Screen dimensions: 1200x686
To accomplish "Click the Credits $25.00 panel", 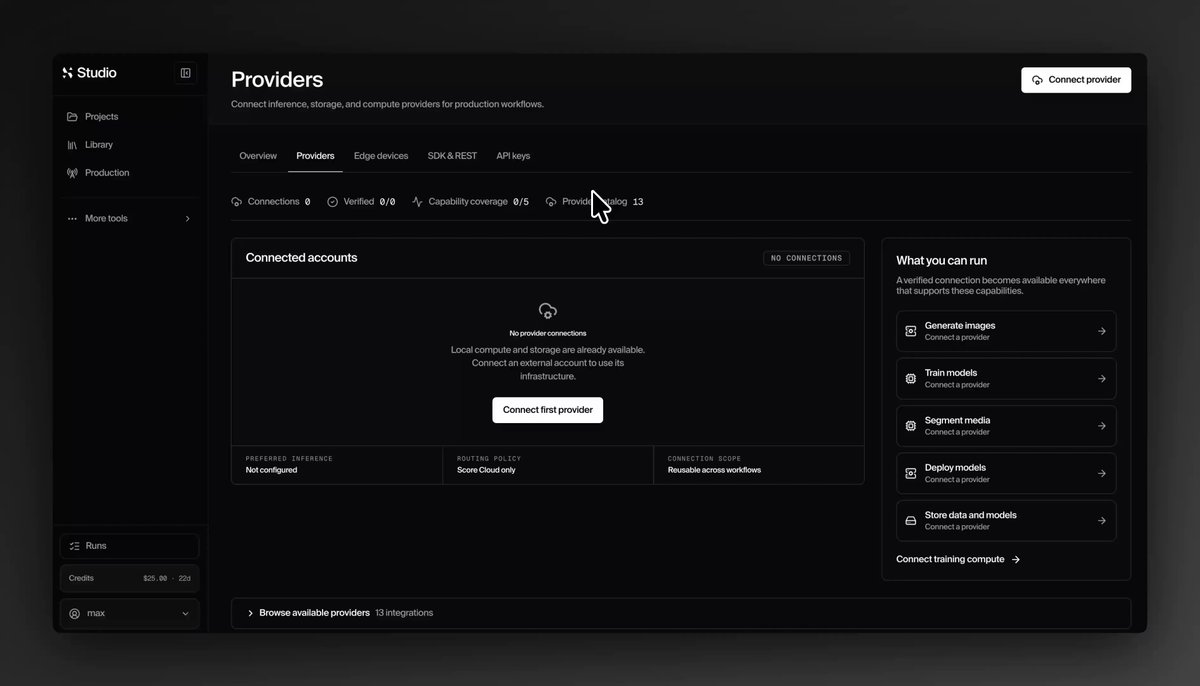I will pos(129,578).
